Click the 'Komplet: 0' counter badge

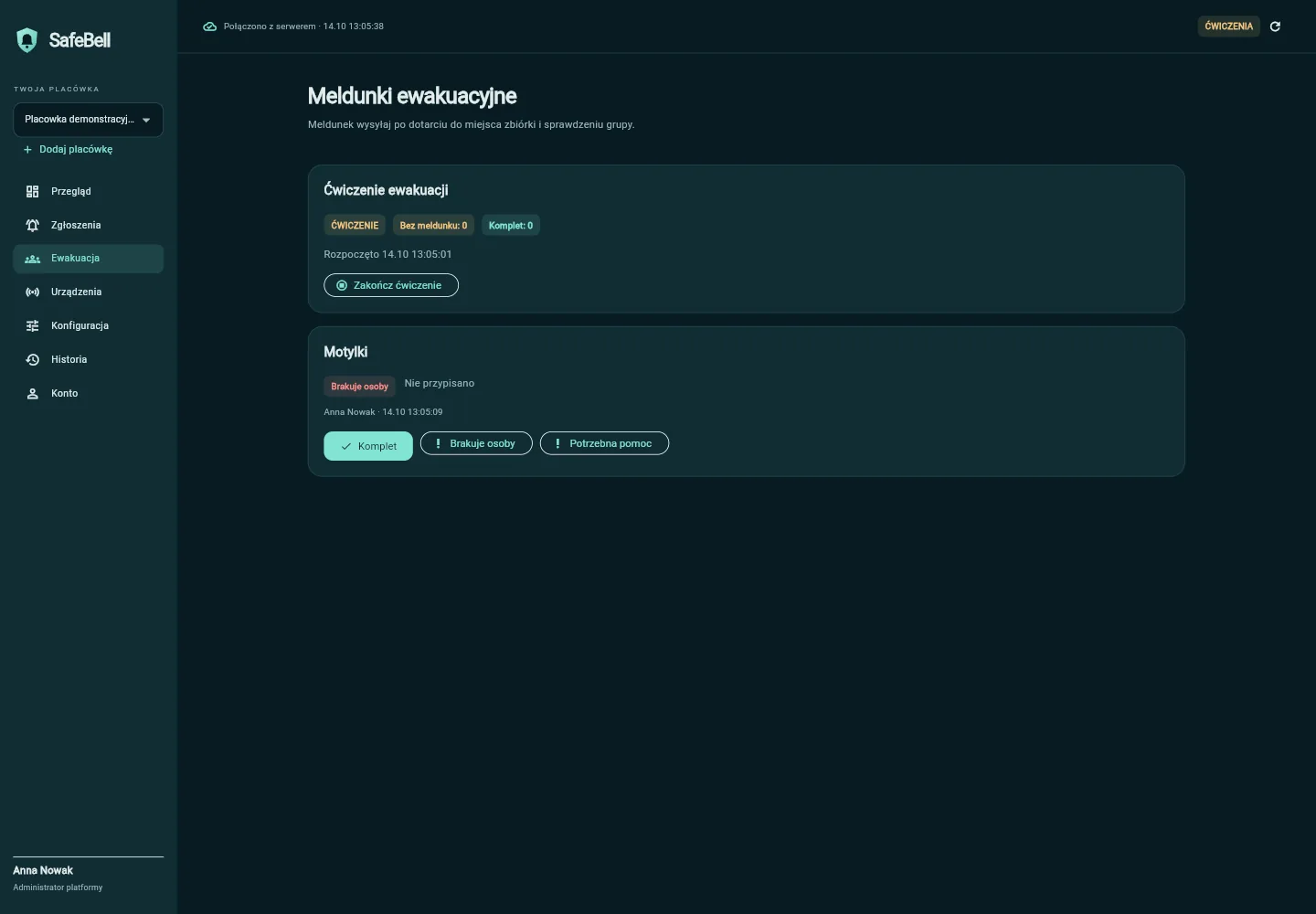point(511,225)
